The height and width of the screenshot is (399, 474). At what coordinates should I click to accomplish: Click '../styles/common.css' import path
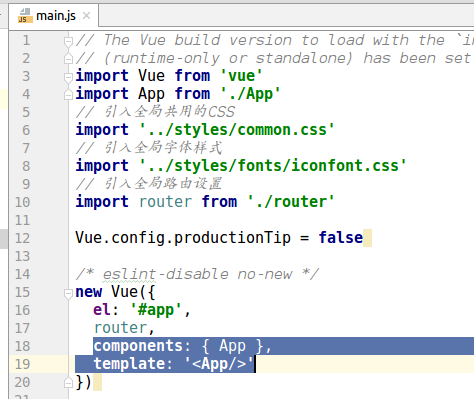pyautogui.click(x=237, y=130)
